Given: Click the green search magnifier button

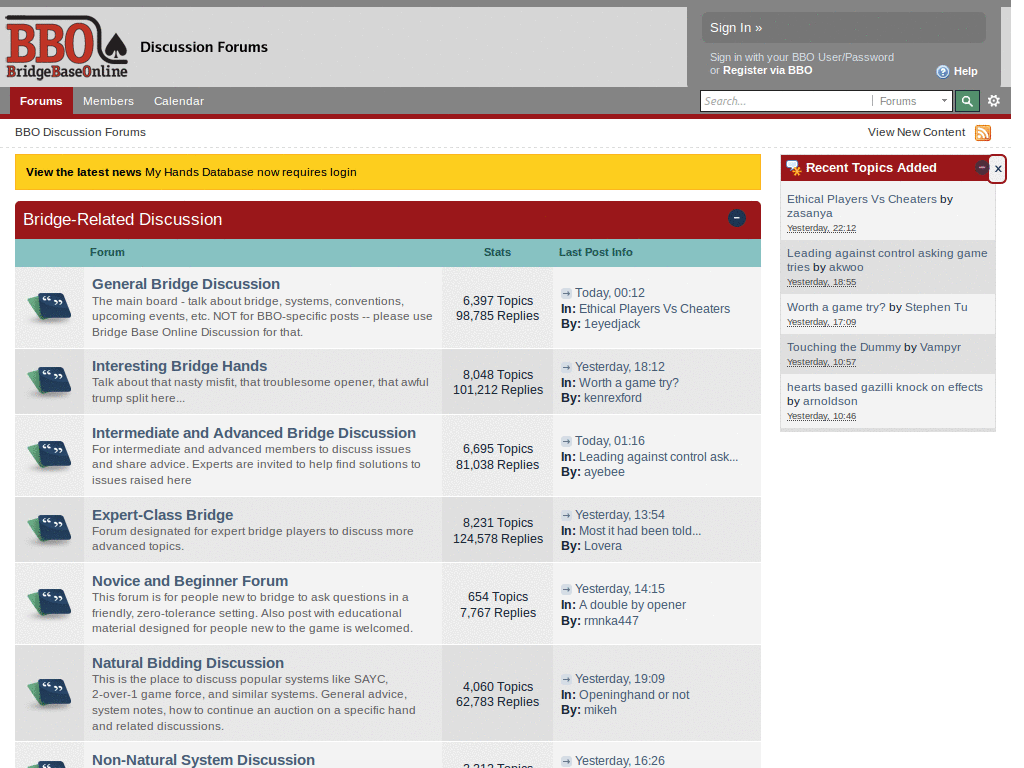Looking at the screenshot, I should click(x=966, y=101).
